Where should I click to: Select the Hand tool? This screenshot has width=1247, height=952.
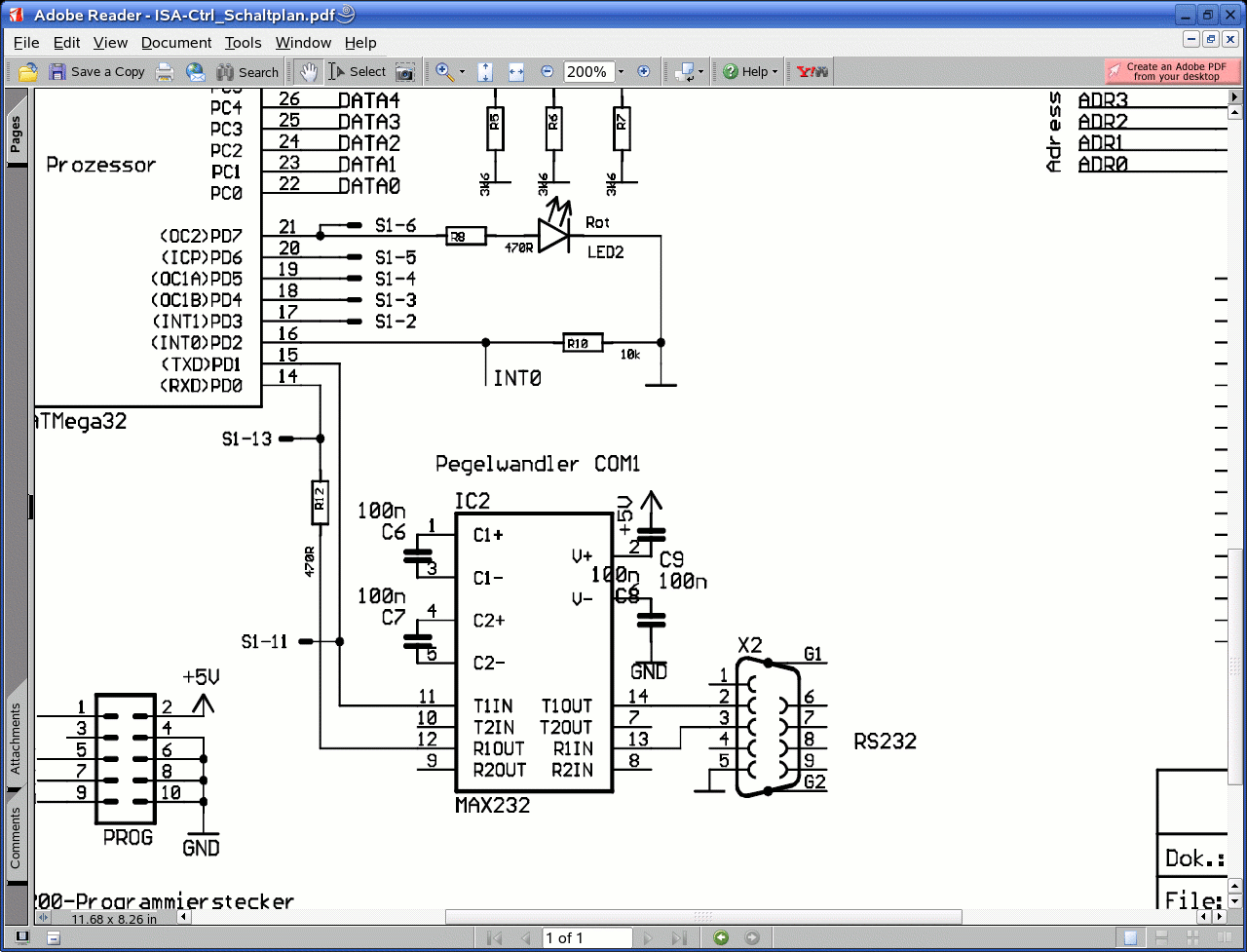[x=309, y=72]
